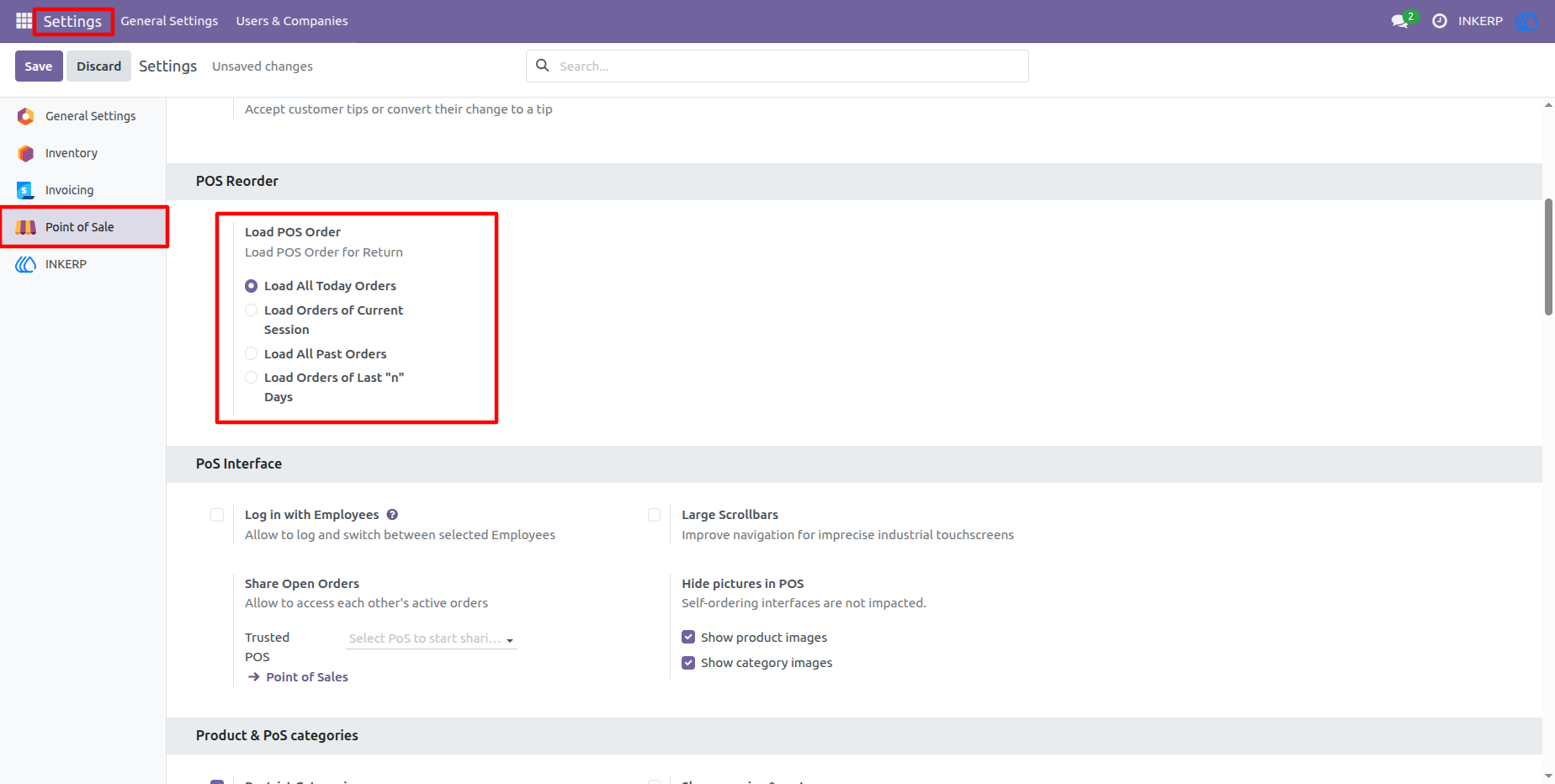Screen dimensions: 1555x784
Task: Click arrow icon before Point of Sales link
Action: tap(253, 677)
